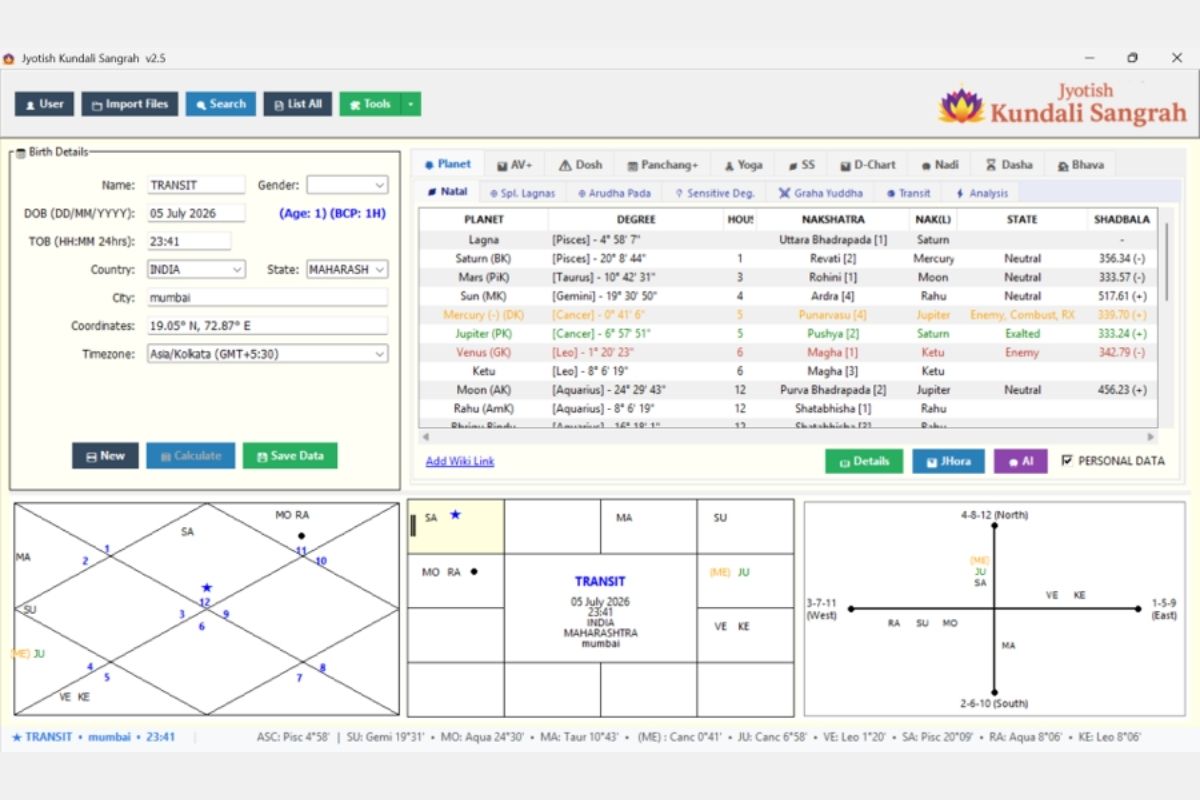Click the Kundali Sangrah lotus logo
Viewport: 1200px width, 800px height.
click(x=961, y=105)
